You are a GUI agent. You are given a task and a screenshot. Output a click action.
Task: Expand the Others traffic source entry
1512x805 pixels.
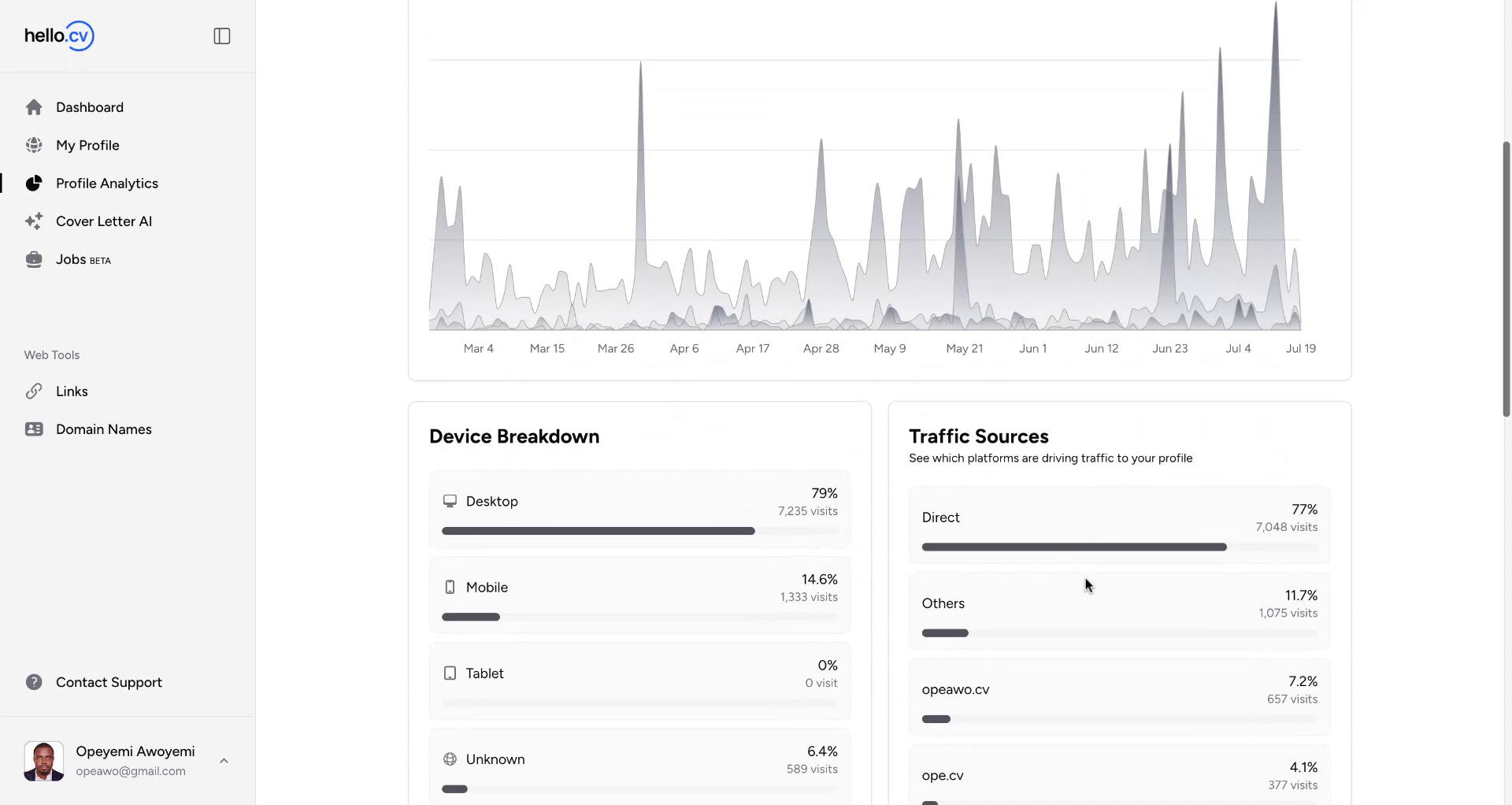coord(1118,611)
